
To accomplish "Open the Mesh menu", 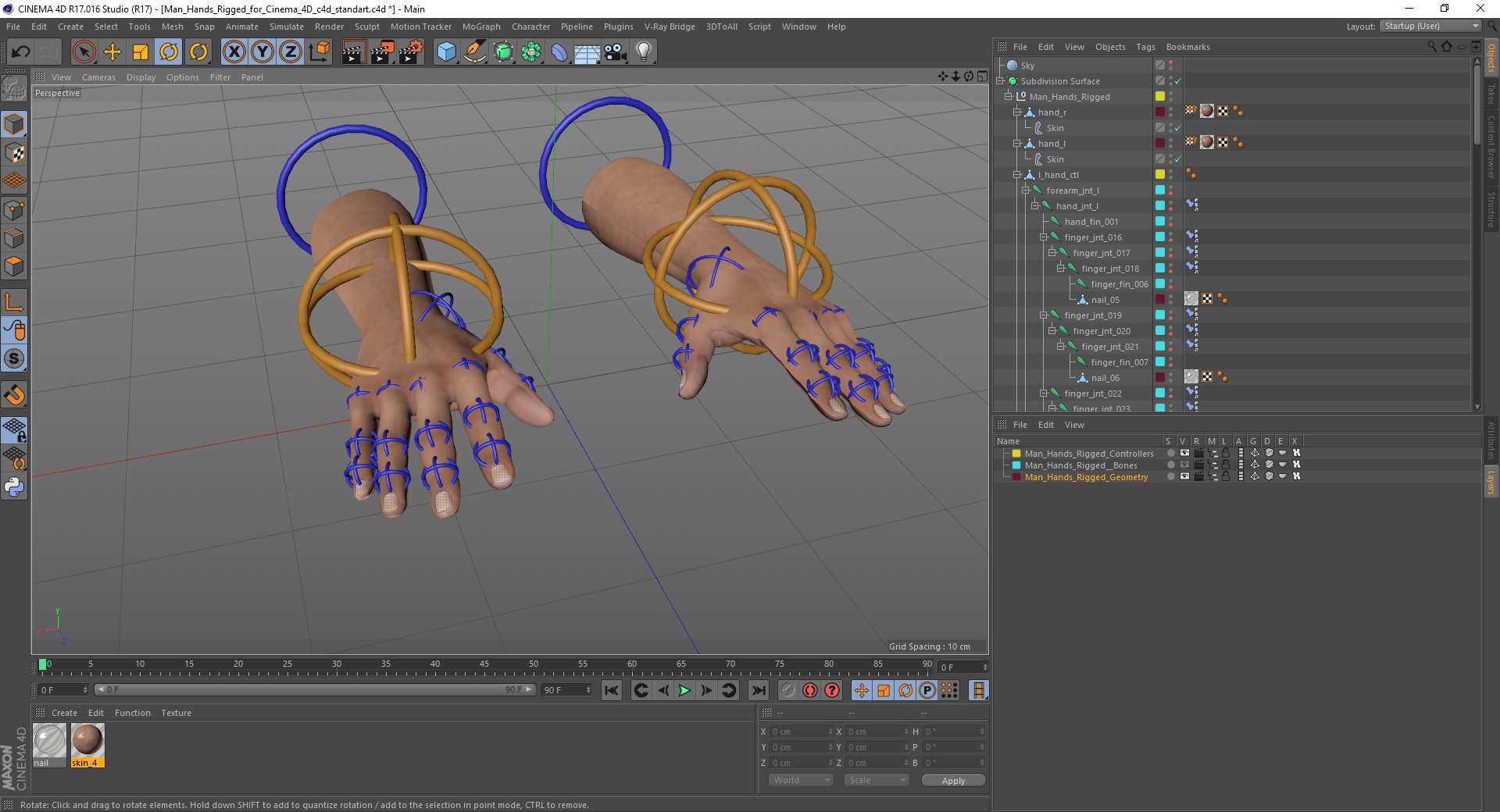I will pyautogui.click(x=172, y=27).
